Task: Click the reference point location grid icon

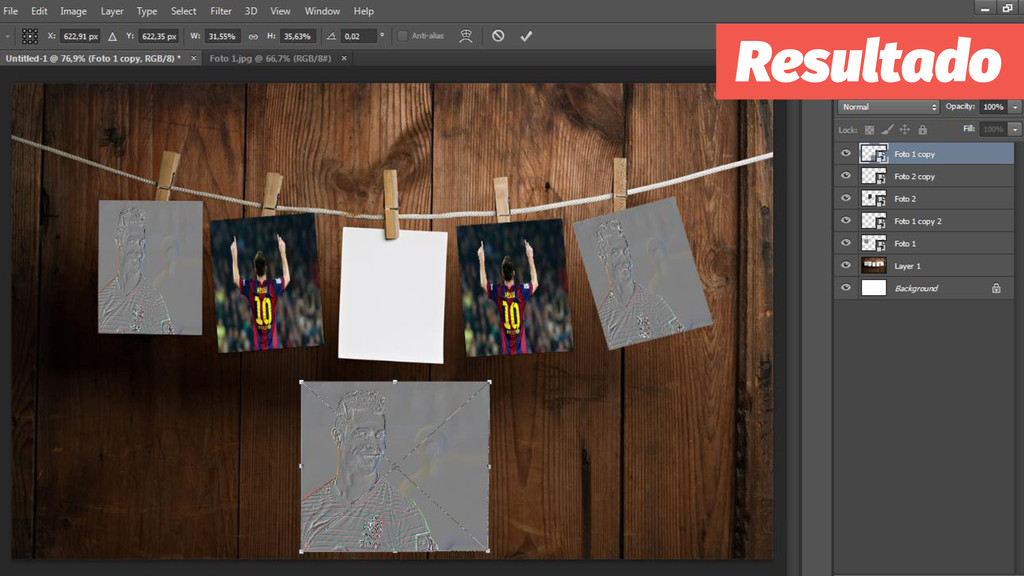Action: point(30,36)
